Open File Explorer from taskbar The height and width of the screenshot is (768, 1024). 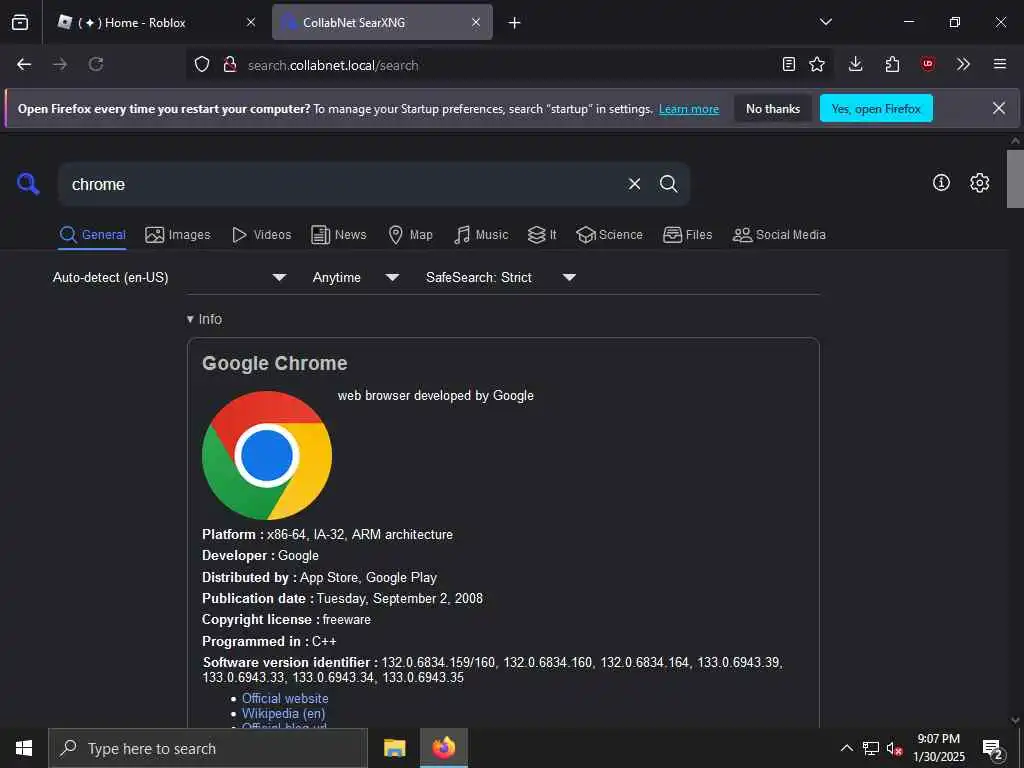(394, 748)
